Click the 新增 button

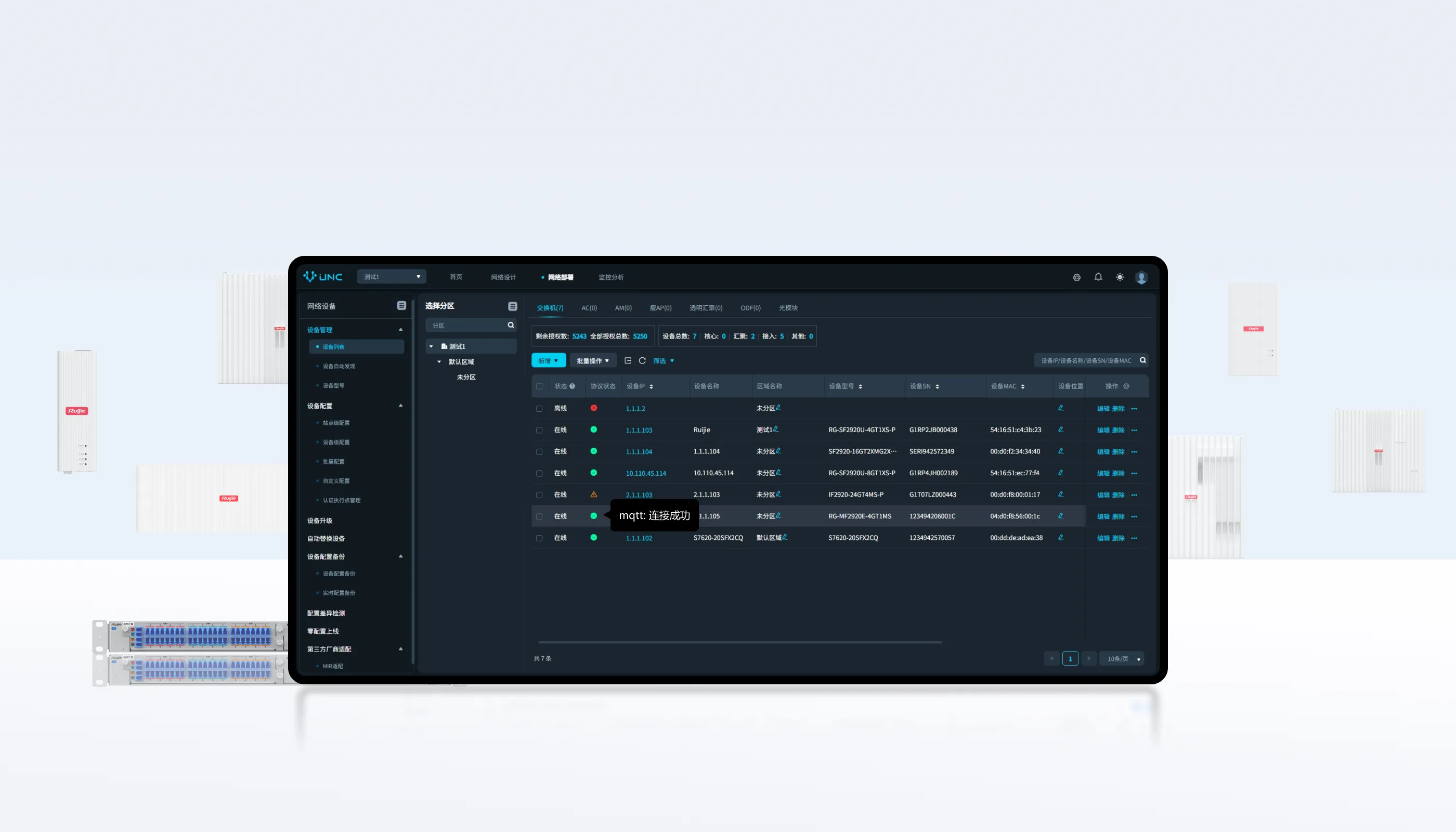(549, 360)
